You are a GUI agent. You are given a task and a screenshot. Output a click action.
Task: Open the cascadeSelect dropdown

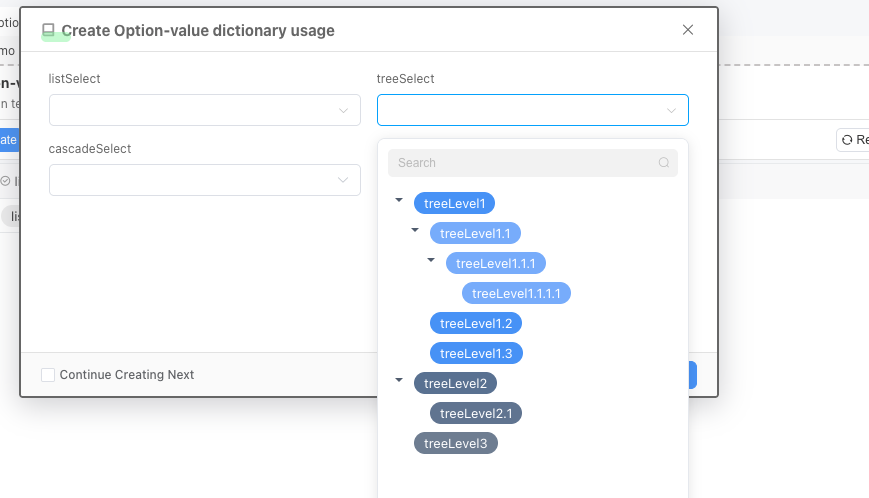(x=204, y=180)
